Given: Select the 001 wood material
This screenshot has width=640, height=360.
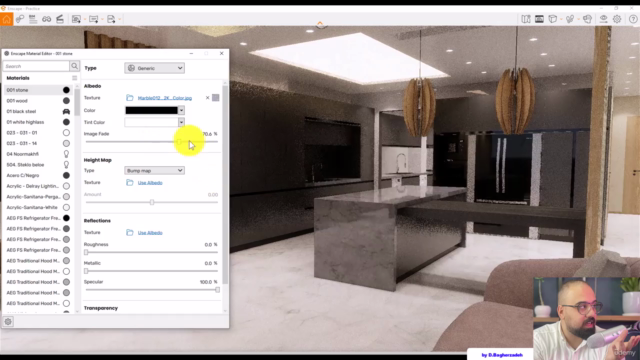Looking at the screenshot, I should click(x=38, y=101).
